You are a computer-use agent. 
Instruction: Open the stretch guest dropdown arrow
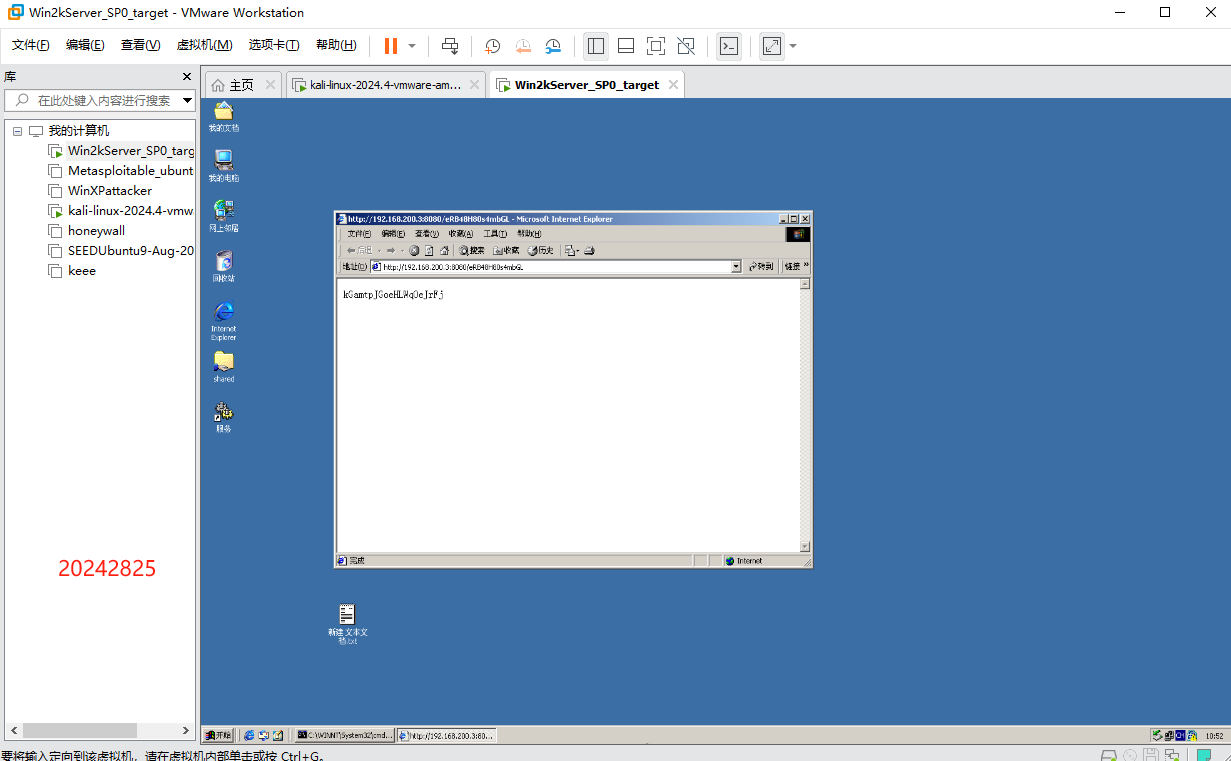[x=793, y=46]
